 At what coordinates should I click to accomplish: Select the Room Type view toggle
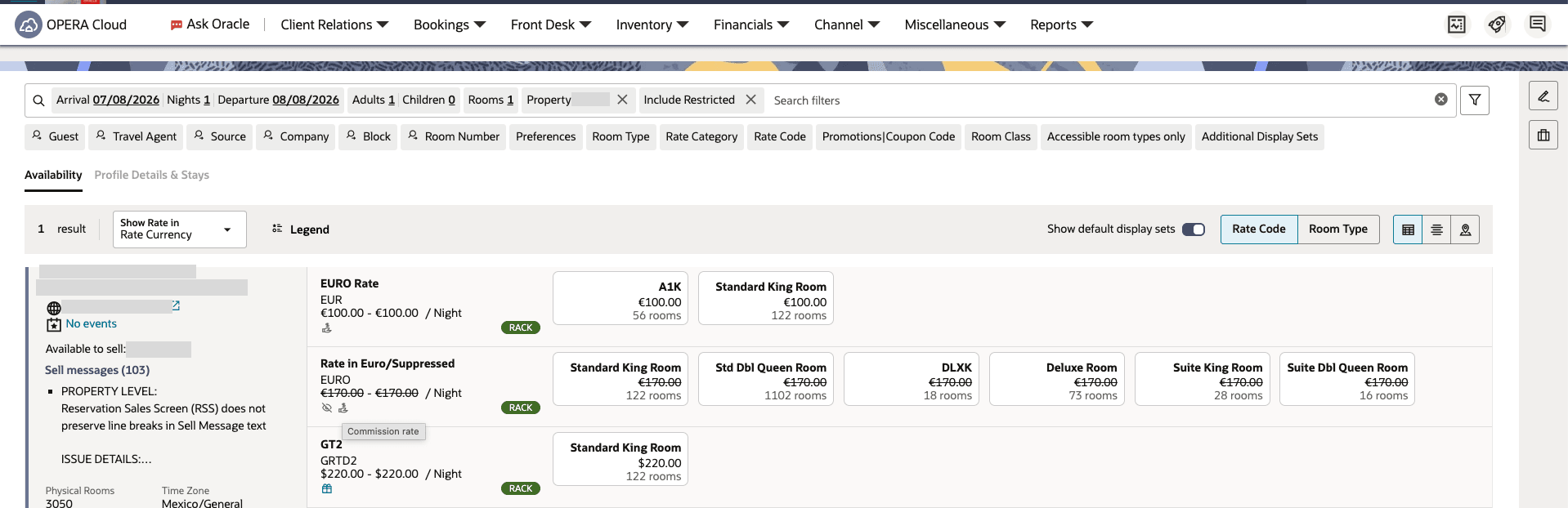tap(1338, 229)
